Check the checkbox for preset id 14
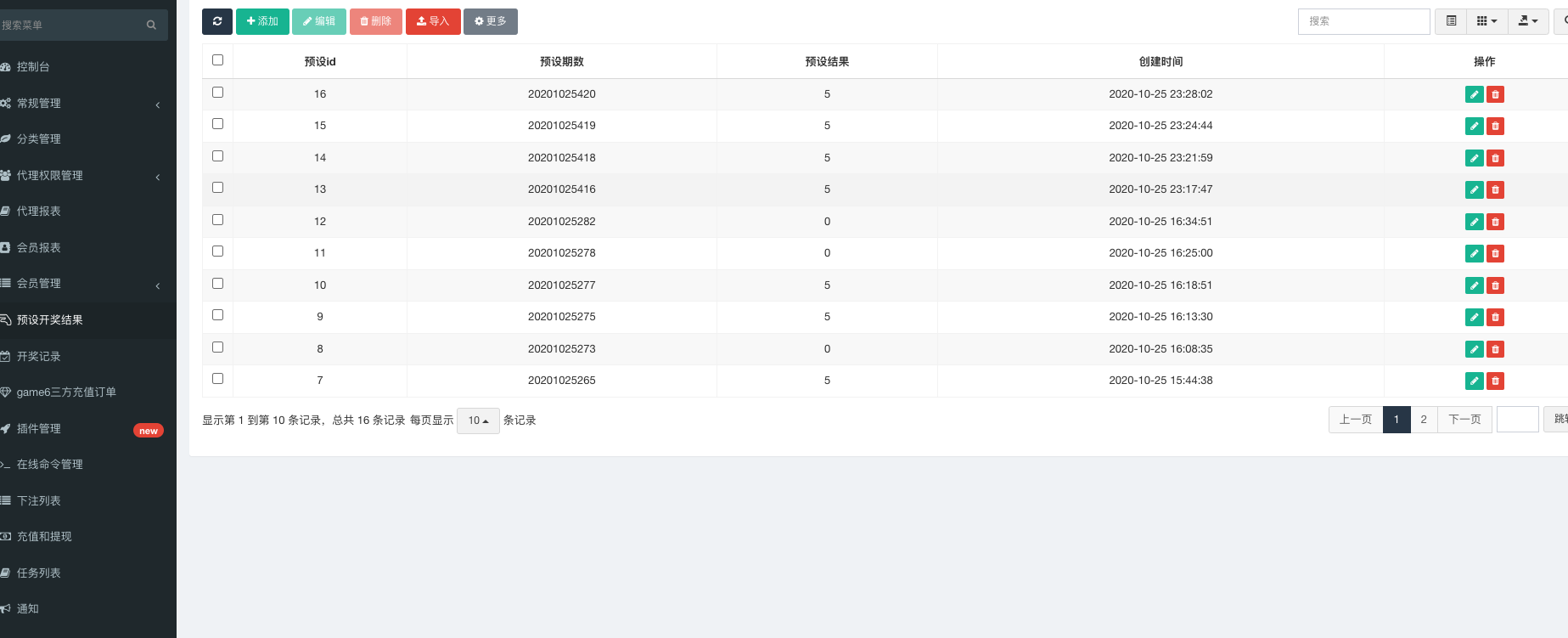 pos(217,155)
